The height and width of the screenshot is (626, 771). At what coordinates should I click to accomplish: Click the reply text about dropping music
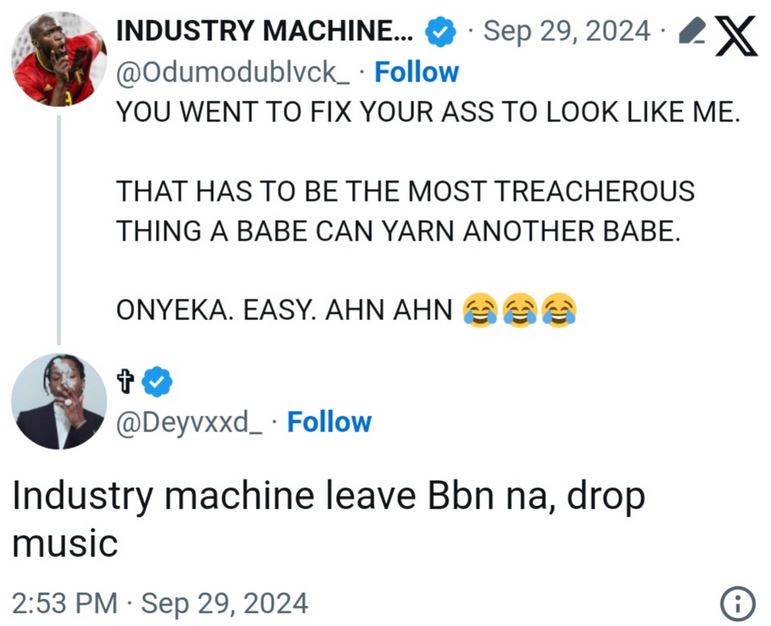point(329,519)
